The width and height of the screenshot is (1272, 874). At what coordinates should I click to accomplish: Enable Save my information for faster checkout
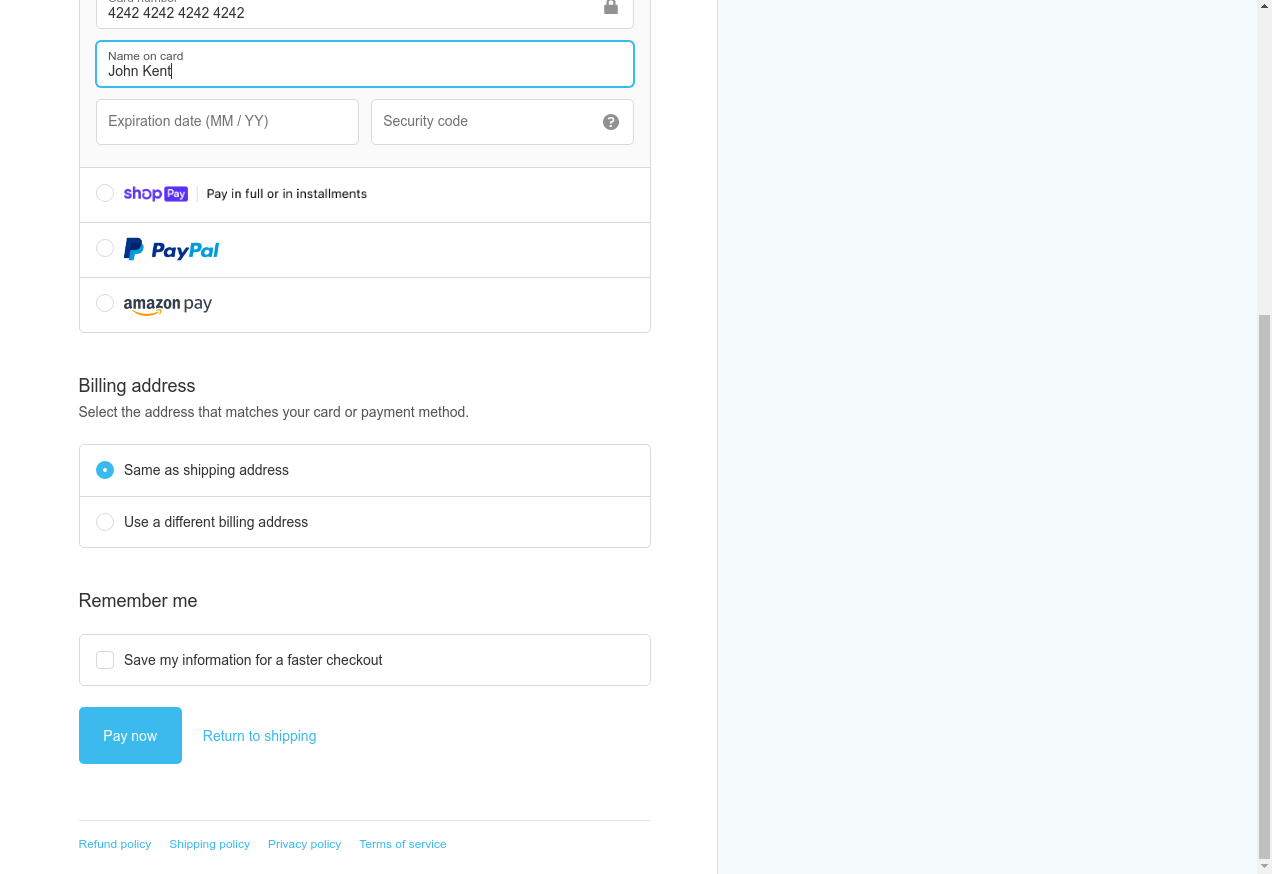(105, 660)
